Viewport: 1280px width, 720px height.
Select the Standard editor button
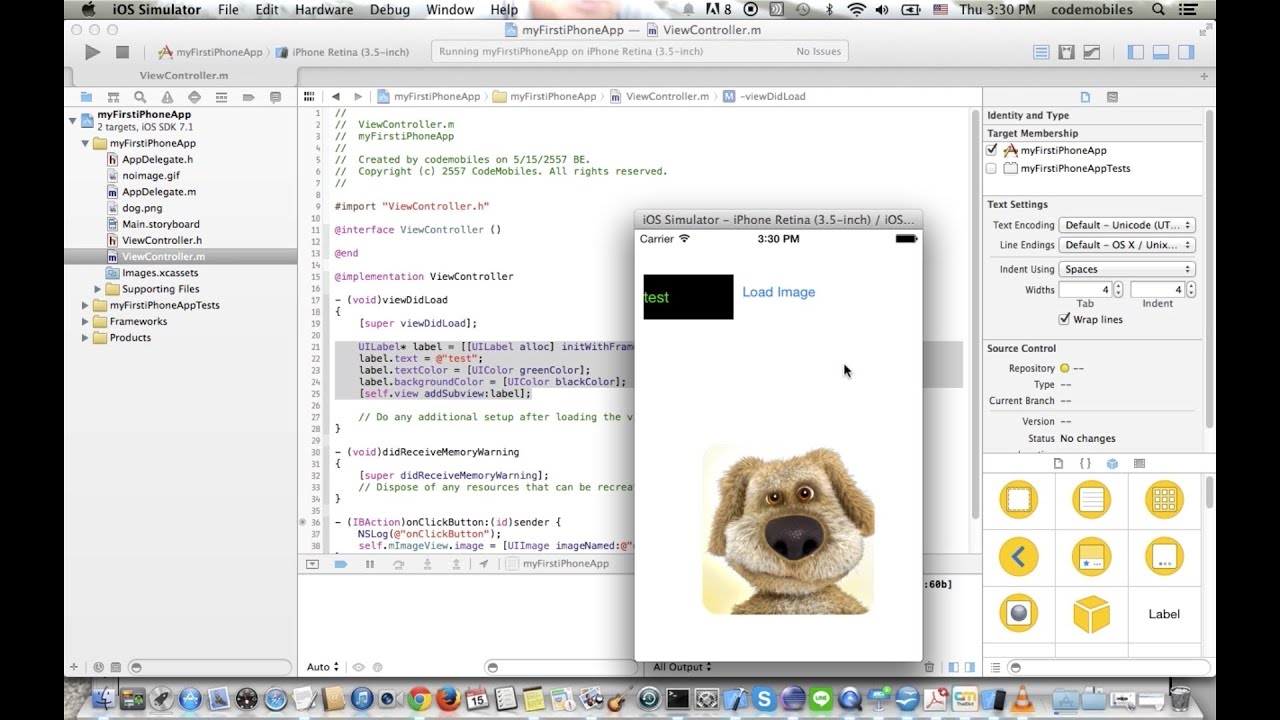pyautogui.click(x=1041, y=52)
